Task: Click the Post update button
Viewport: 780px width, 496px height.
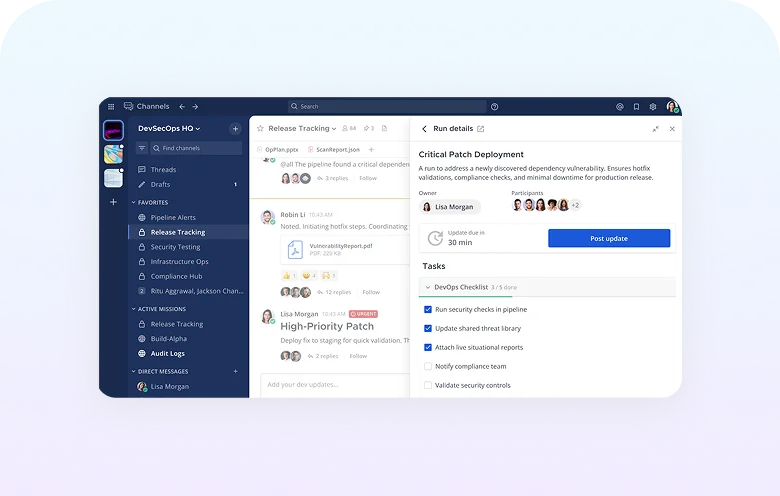Action: 608,238
